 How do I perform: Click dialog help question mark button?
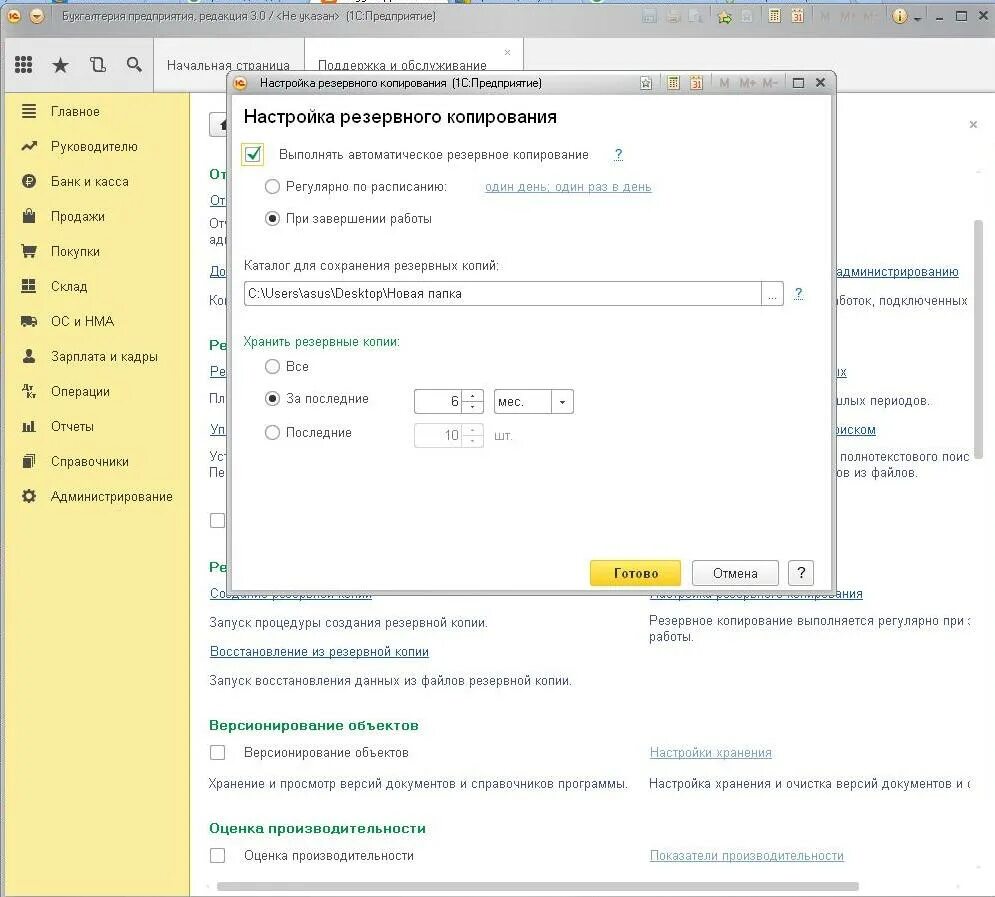801,573
